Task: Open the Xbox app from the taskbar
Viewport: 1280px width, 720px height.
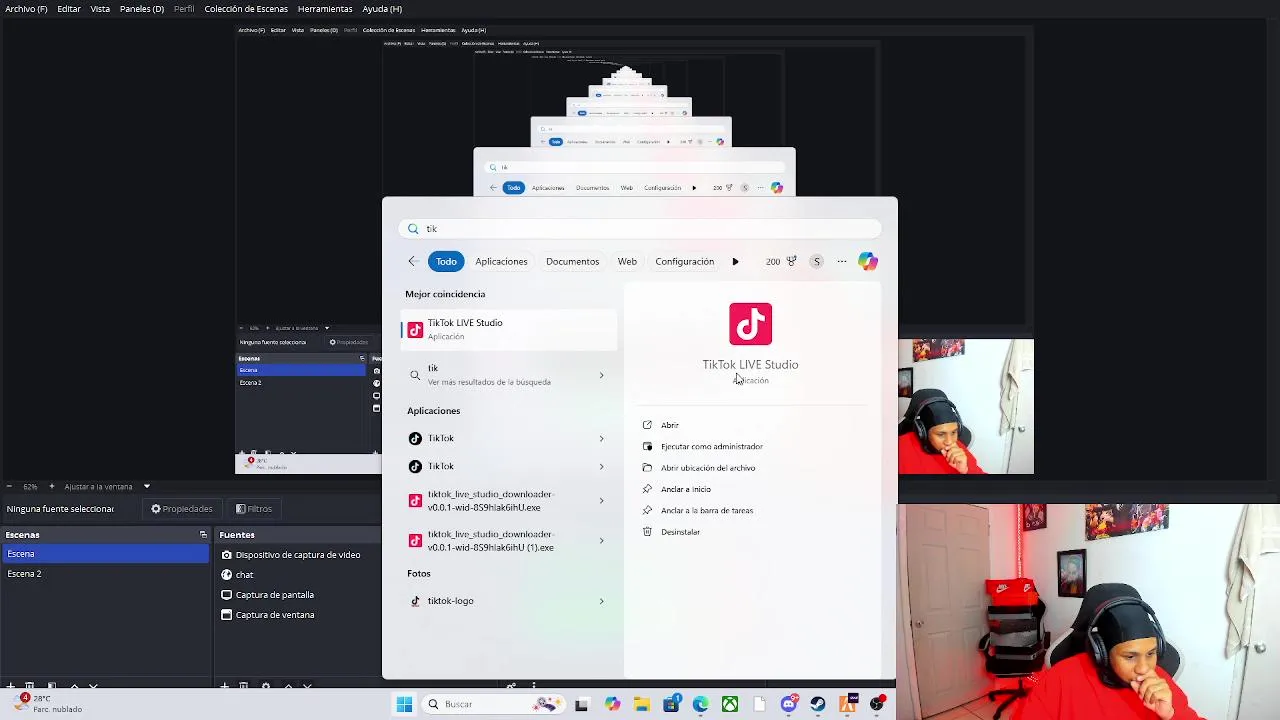Action: coord(730,704)
